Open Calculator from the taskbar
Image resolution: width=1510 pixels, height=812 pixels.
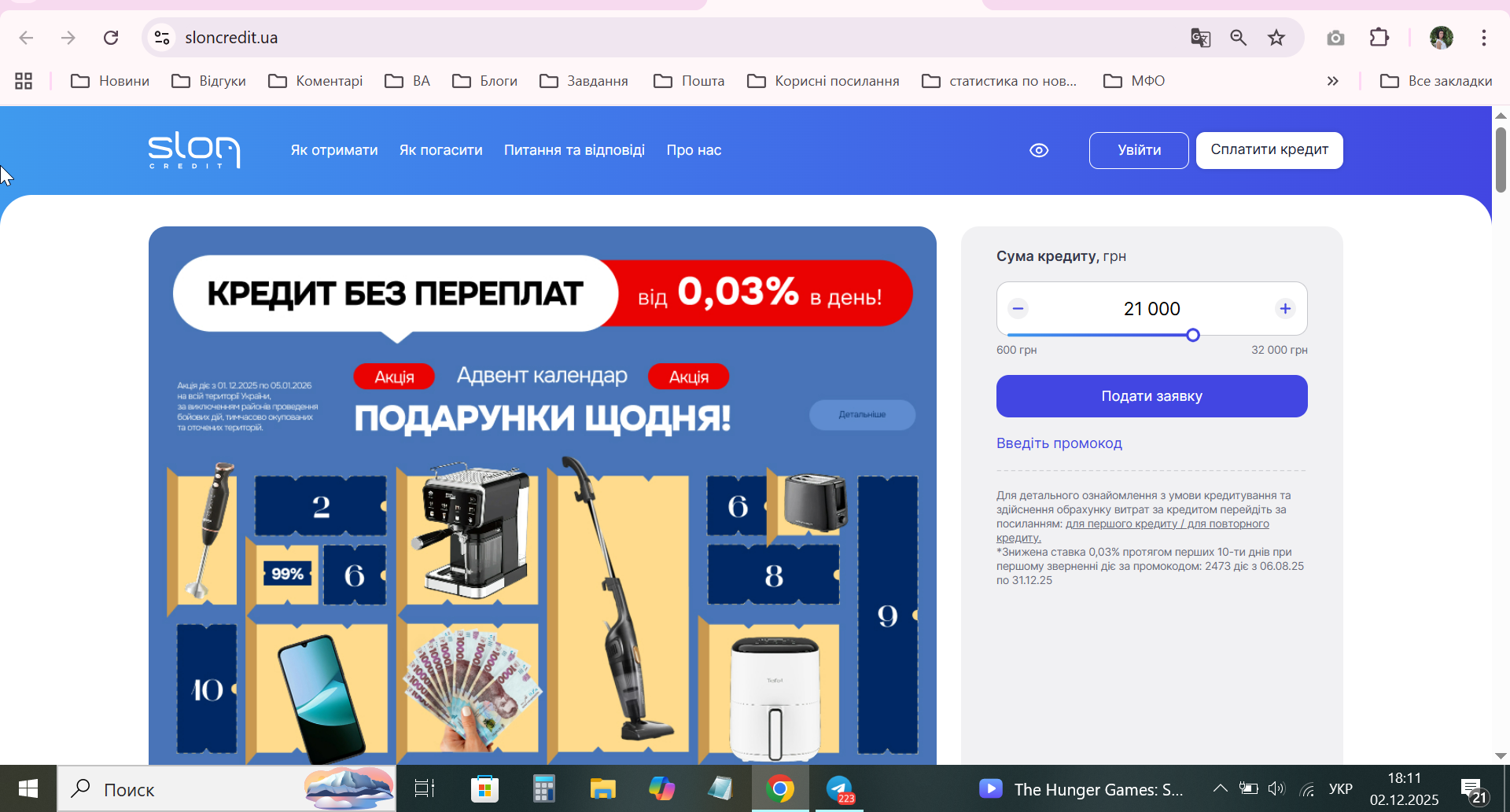click(543, 788)
